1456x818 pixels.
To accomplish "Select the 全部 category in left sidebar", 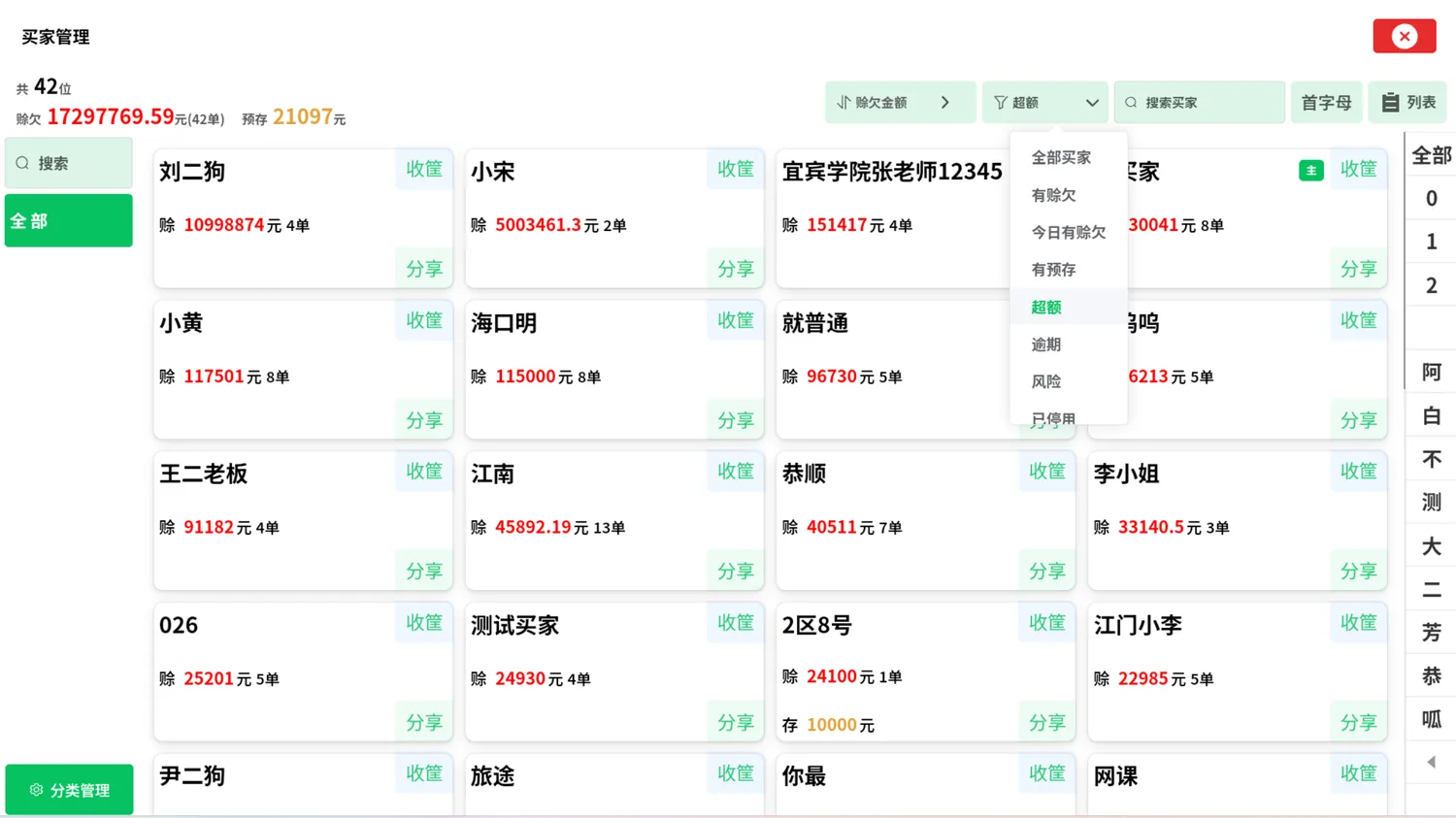I will (69, 220).
